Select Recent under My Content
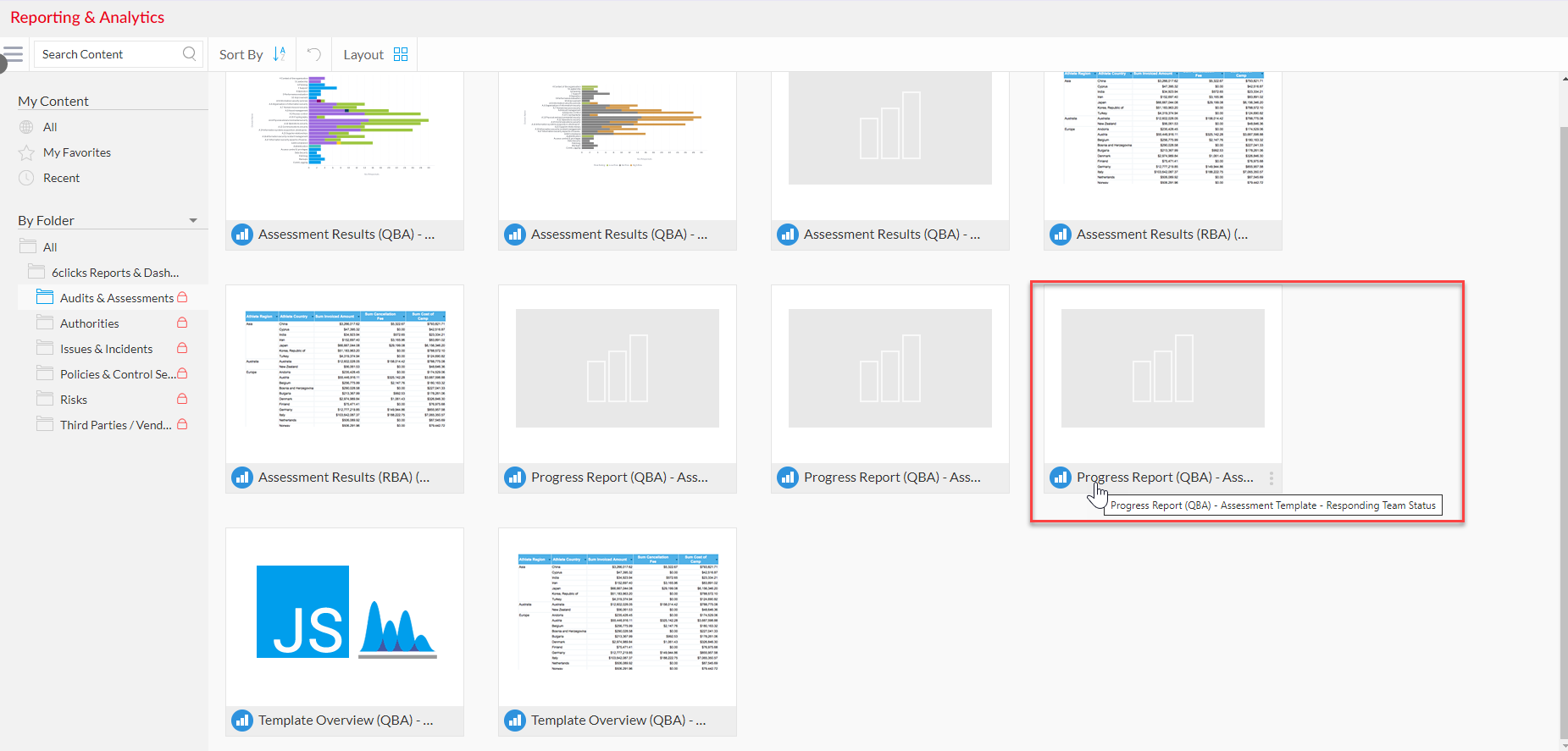 (x=61, y=179)
